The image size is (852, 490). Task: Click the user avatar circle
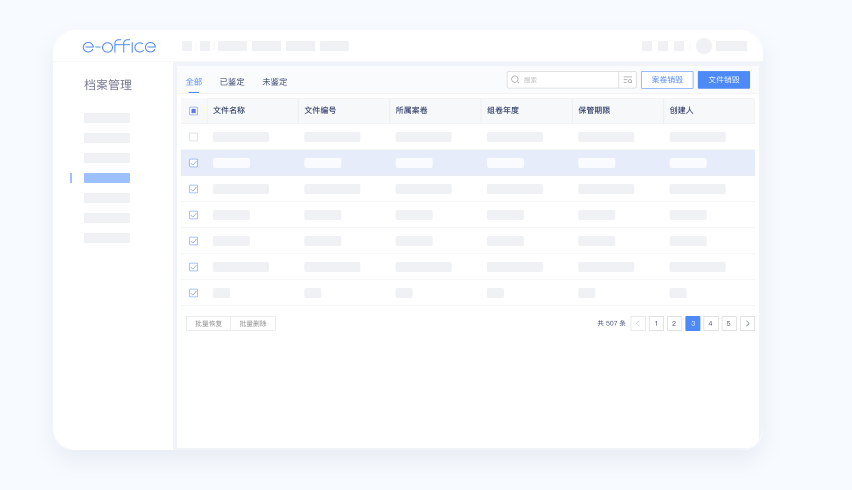tap(704, 46)
